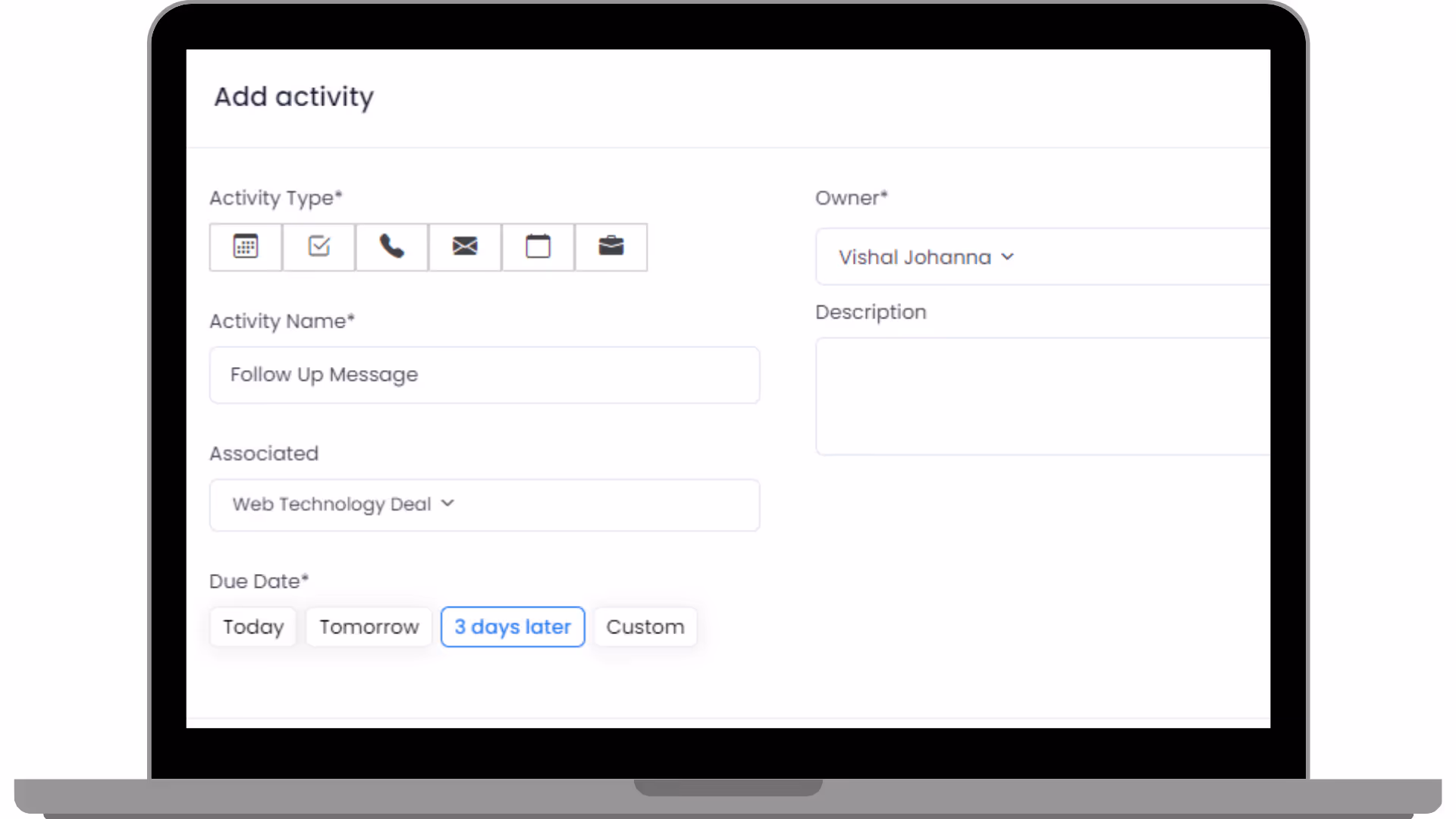Screen dimensions: 1456x819
Task: Choose Custom due date option
Action: click(645, 626)
